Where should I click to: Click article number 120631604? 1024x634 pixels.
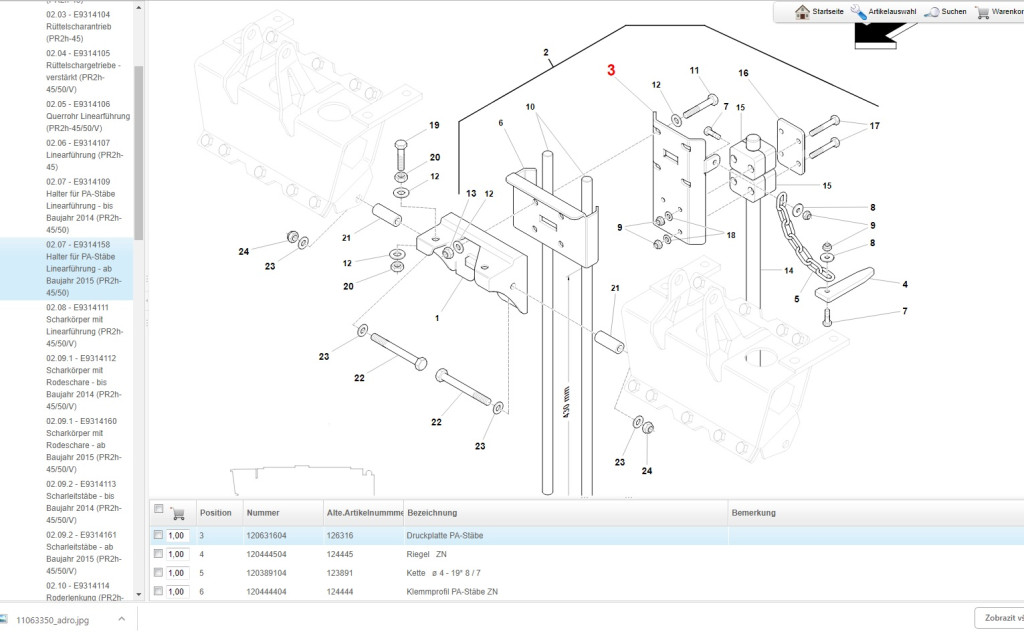click(x=266, y=535)
